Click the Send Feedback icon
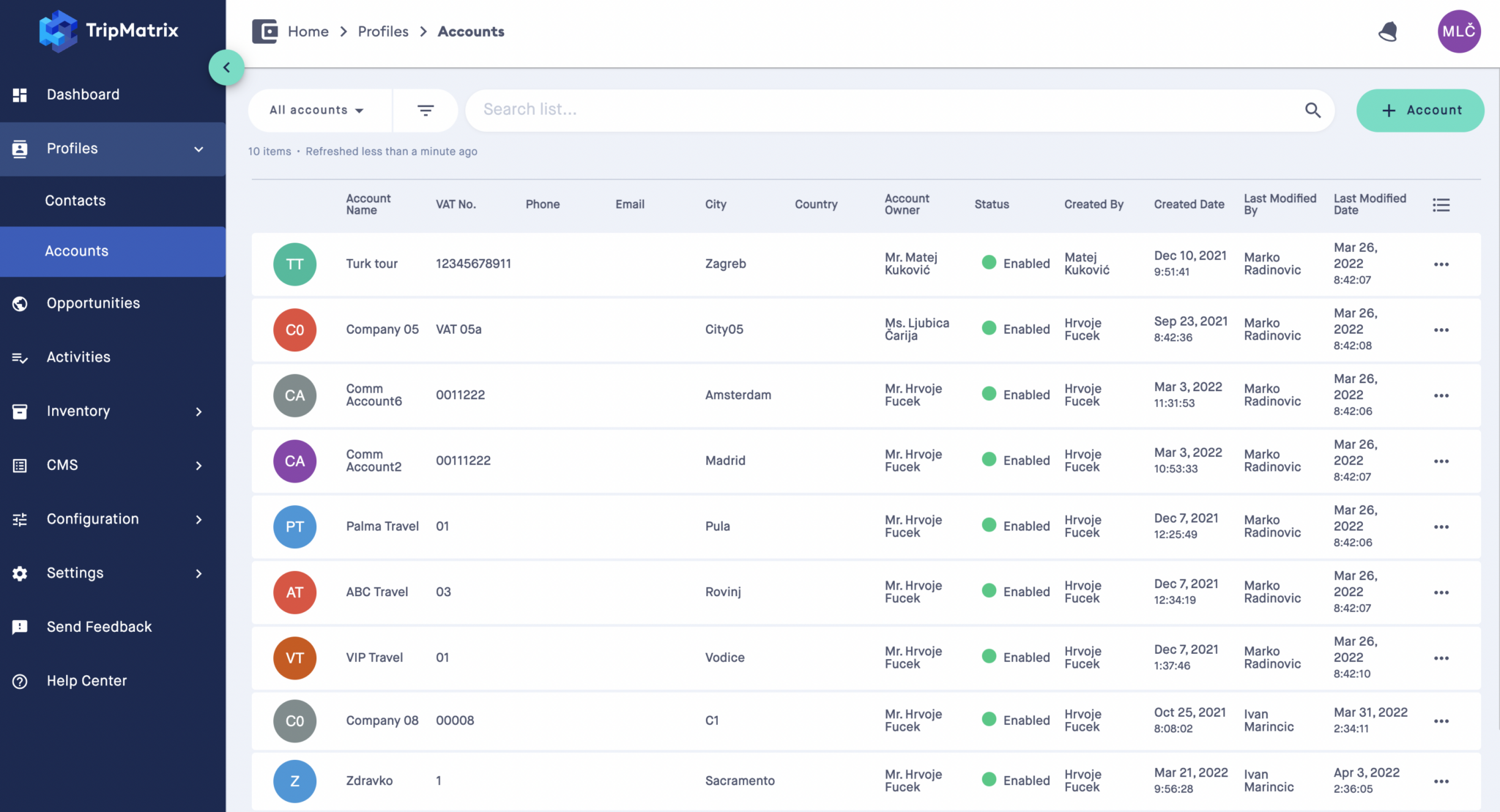This screenshot has width=1500, height=812. (19, 627)
